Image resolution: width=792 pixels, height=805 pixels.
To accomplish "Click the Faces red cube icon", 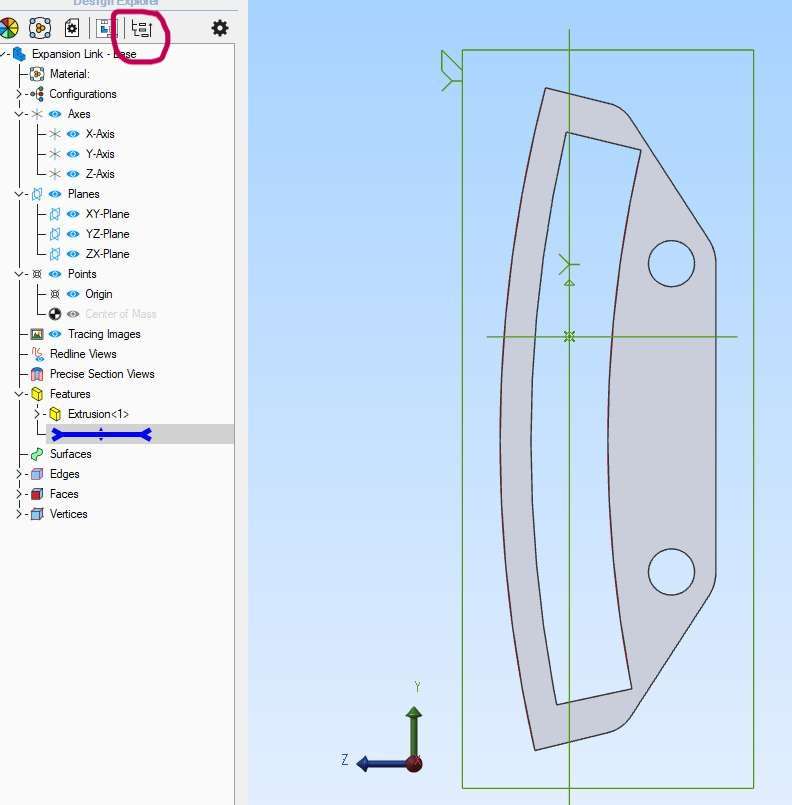I will pyautogui.click(x=37, y=494).
